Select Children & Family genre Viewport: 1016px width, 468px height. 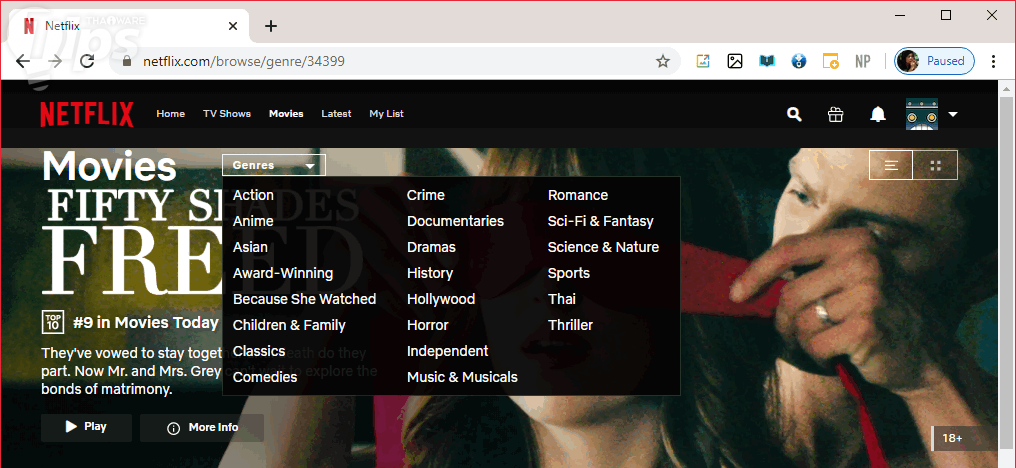coord(289,325)
